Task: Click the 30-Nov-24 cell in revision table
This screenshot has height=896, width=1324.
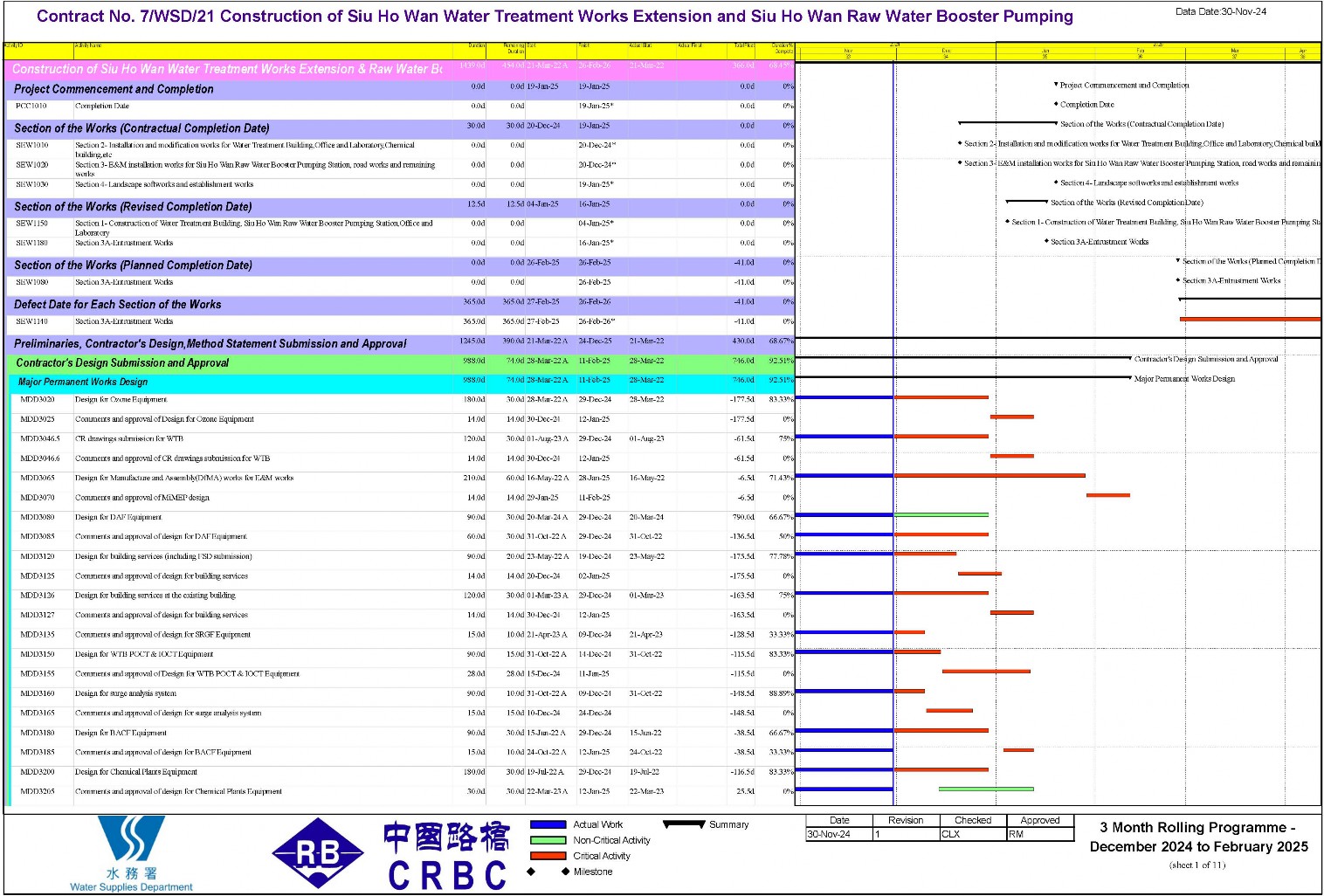Action: click(839, 834)
